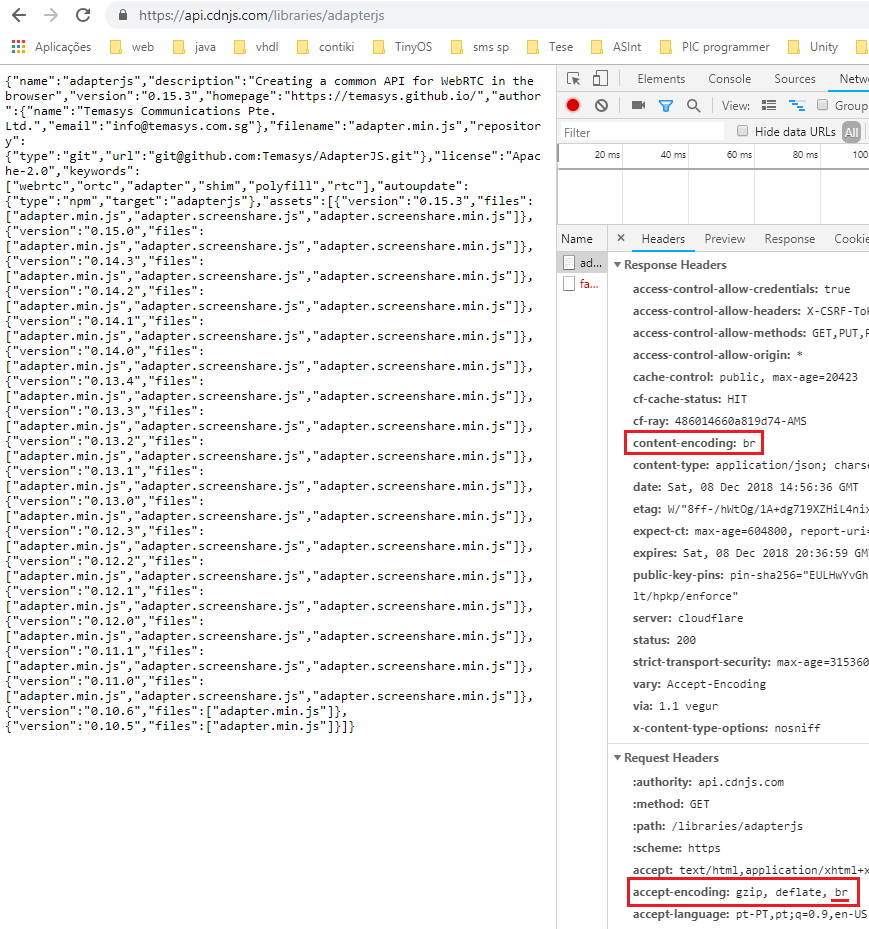The width and height of the screenshot is (869, 929).
Task: Search network requests with the magnifier
Action: (693, 104)
